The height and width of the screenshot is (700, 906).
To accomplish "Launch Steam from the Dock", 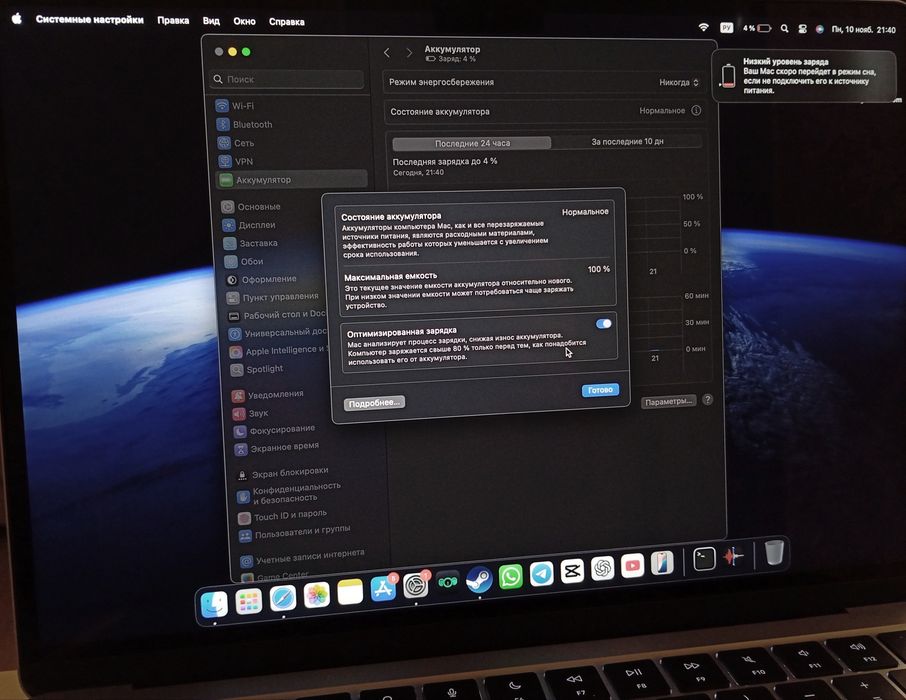I will (479, 579).
